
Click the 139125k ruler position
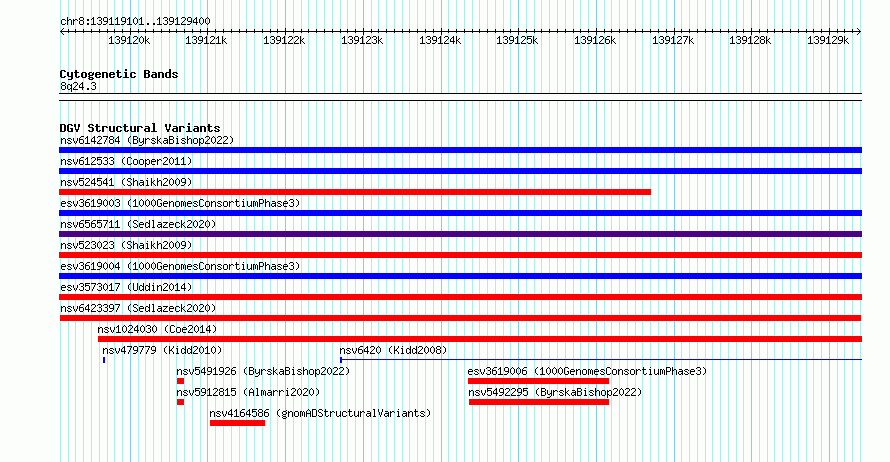pyautogui.click(x=518, y=40)
